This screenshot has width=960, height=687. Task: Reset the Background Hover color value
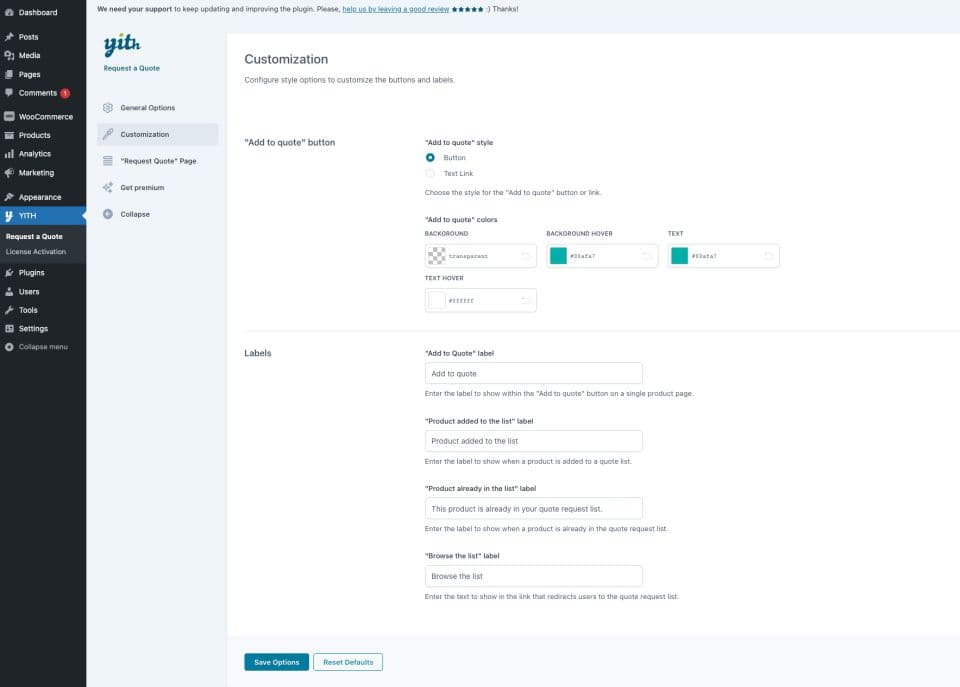point(647,256)
